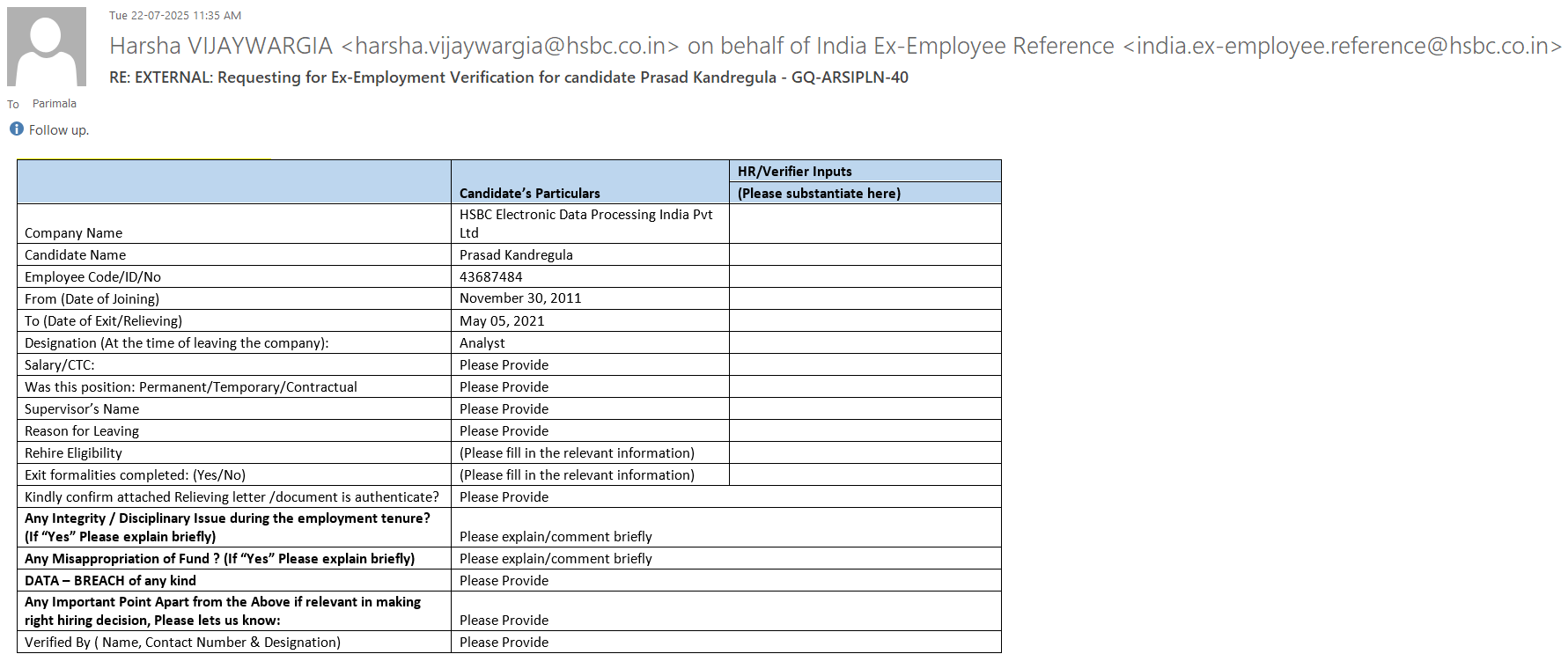Select the designation value 'Analyst'
Viewport: 1568px width, 654px height.
pyautogui.click(x=482, y=343)
